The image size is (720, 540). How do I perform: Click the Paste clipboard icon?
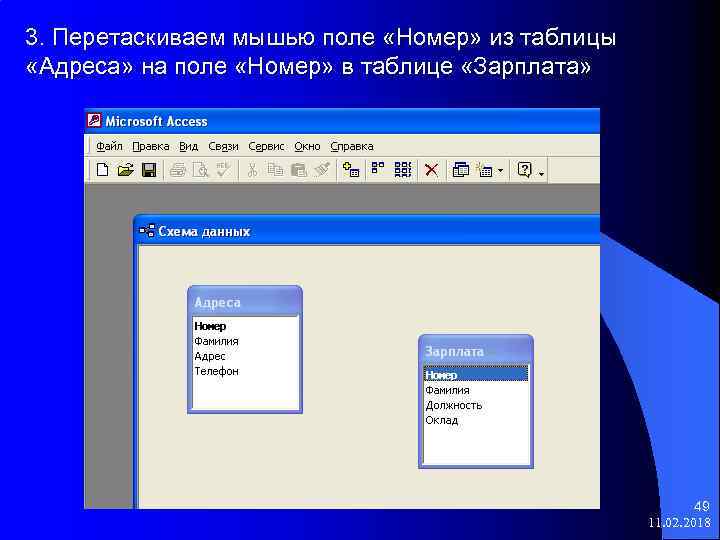[298, 170]
